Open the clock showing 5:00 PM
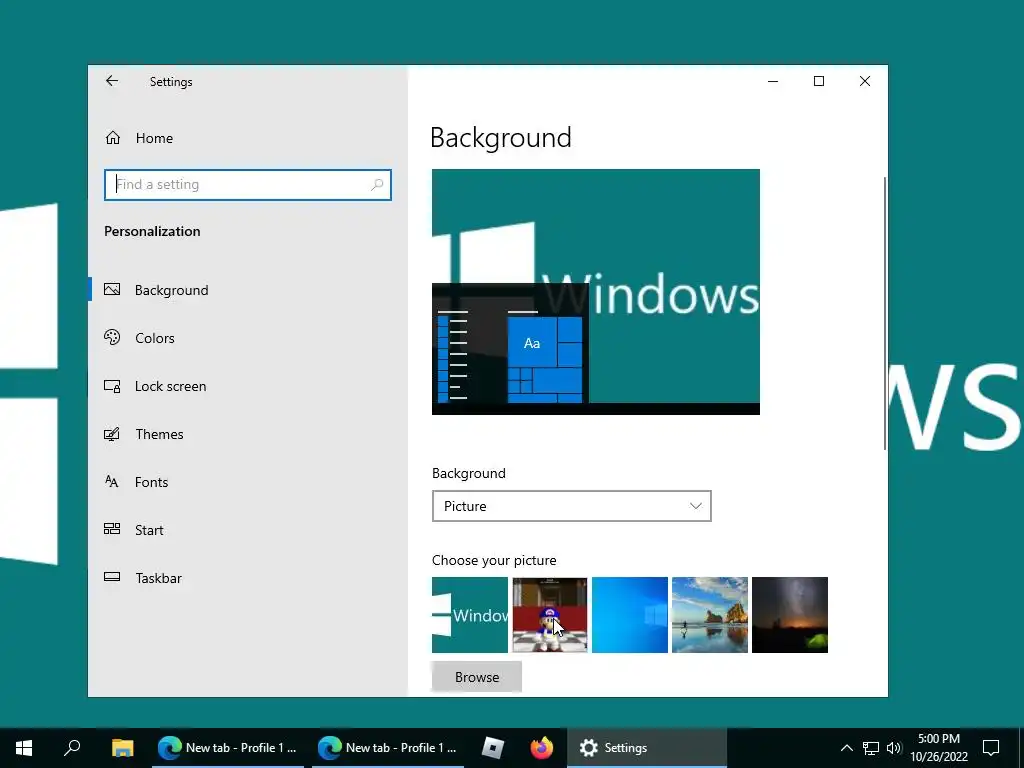 (939, 748)
